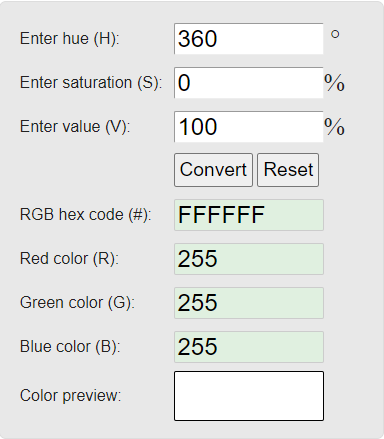Viewport: 384px width, 439px height.
Task: Click the Reset button
Action: 288,170
